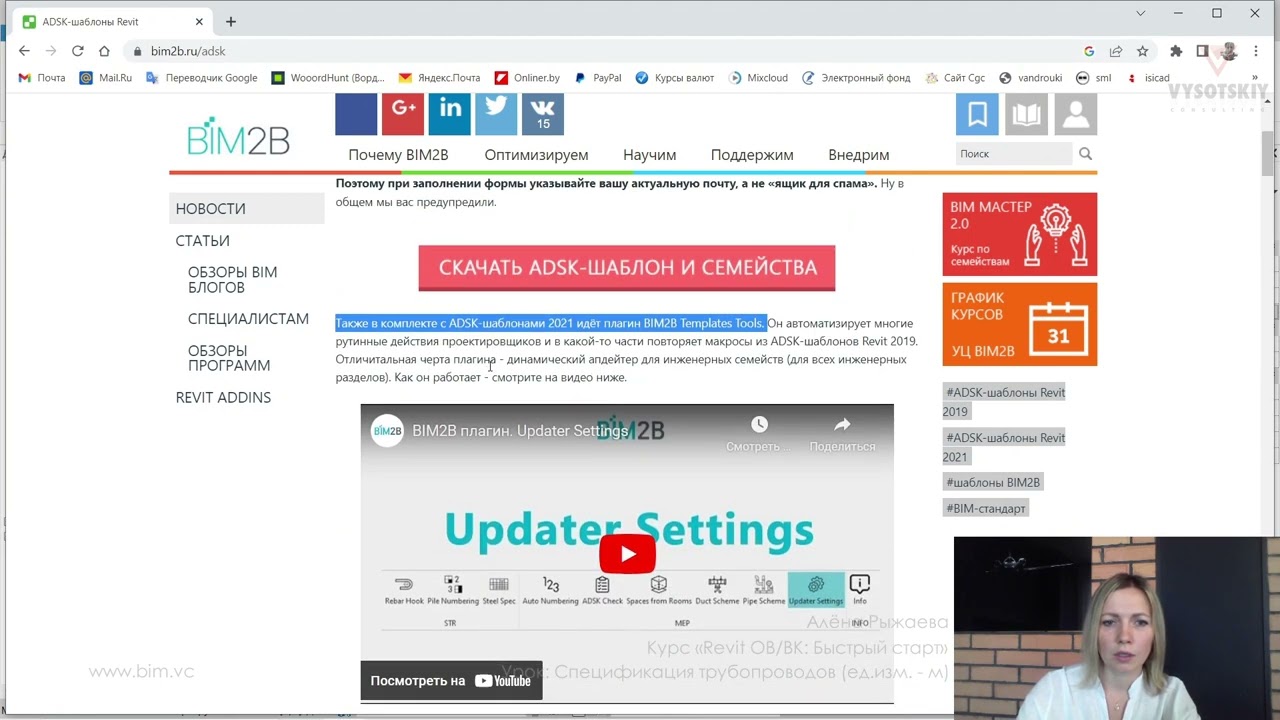1280x720 pixels.
Task: Open the 'Курсы валют' bookmark
Action: 675,78
